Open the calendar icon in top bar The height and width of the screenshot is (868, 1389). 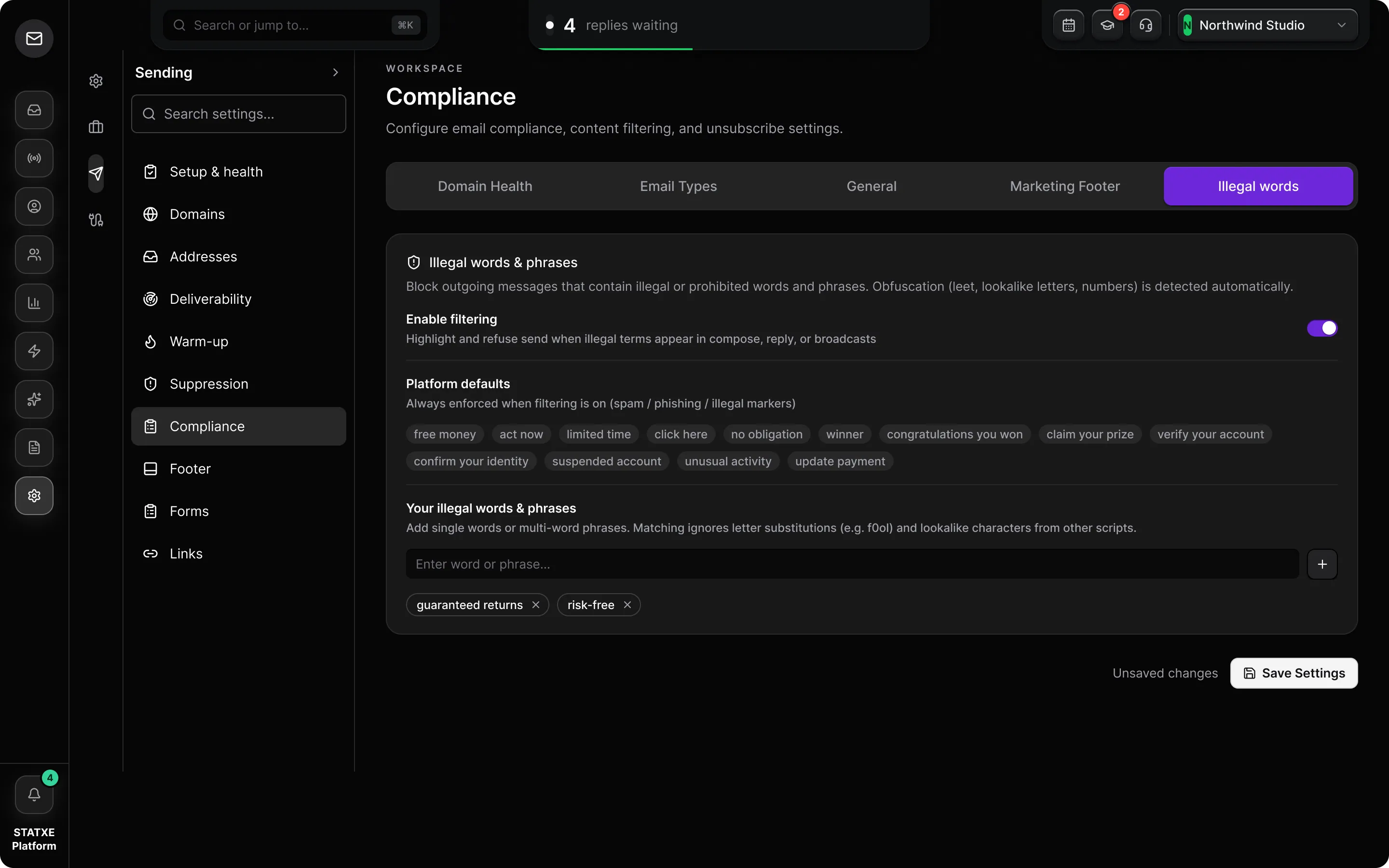(x=1068, y=25)
